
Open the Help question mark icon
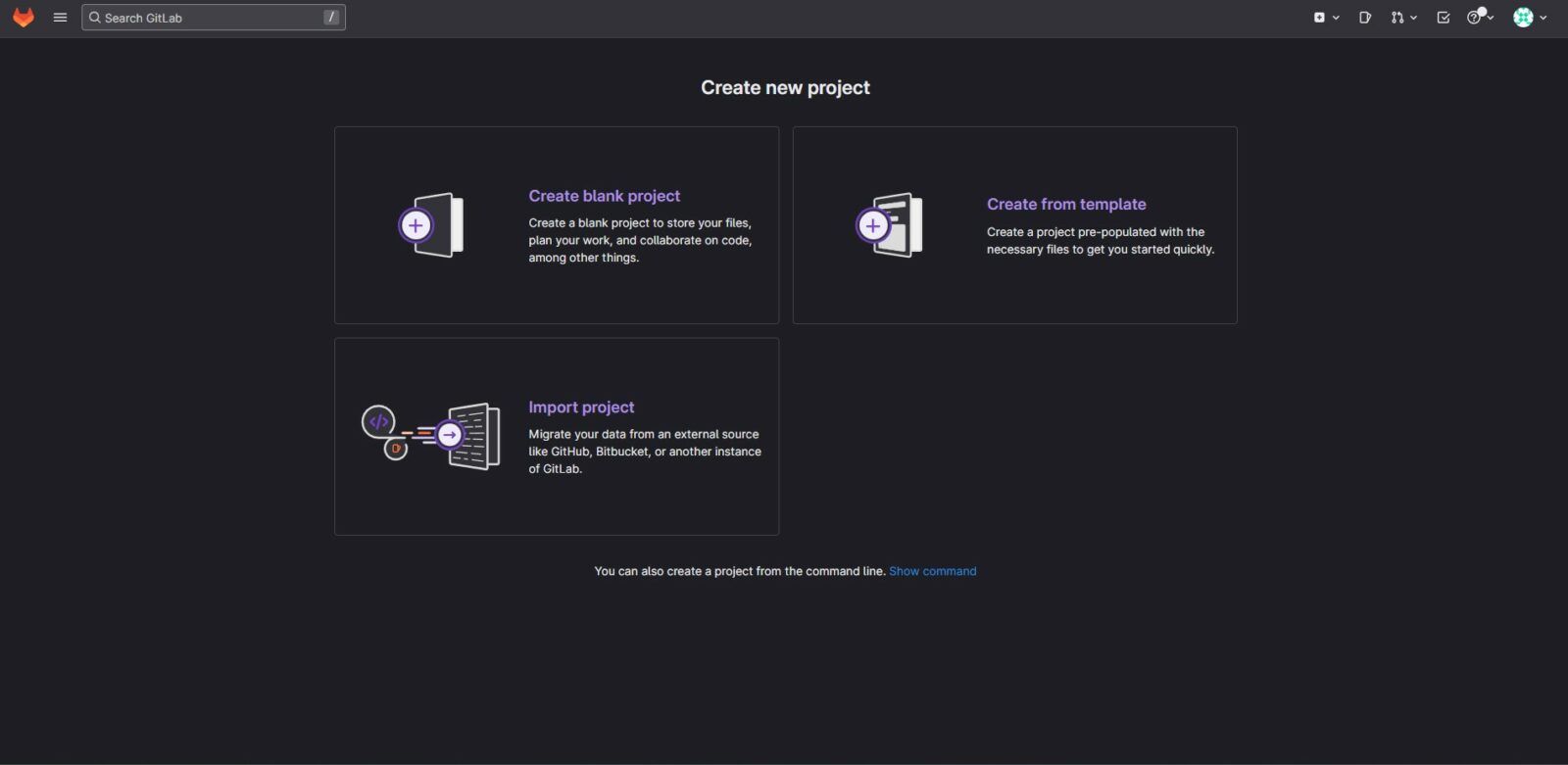[x=1474, y=18]
